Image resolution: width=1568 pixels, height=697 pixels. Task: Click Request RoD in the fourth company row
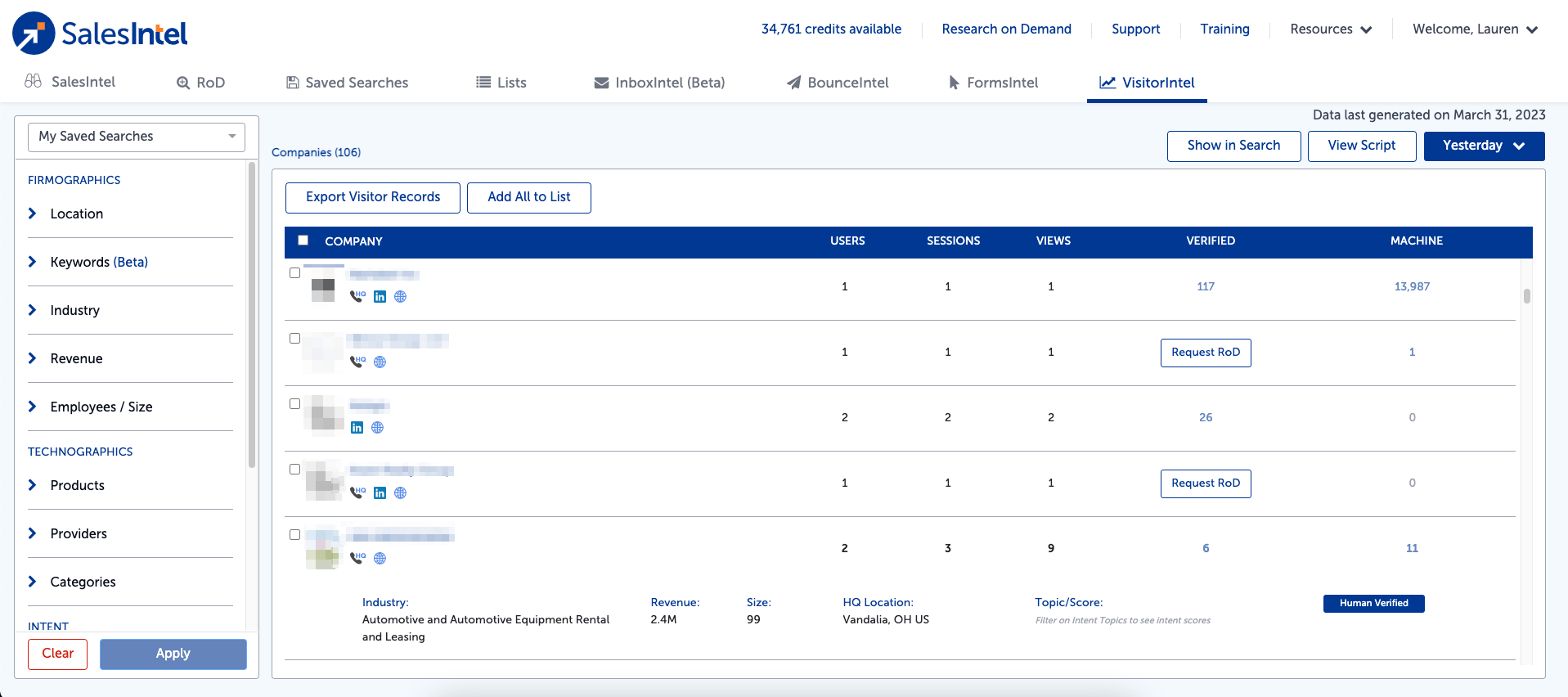(x=1206, y=483)
